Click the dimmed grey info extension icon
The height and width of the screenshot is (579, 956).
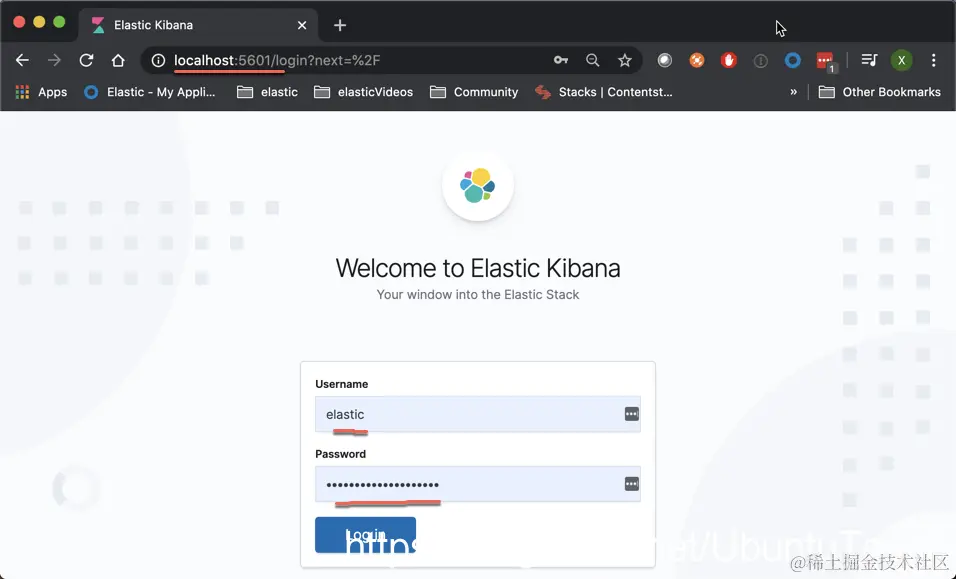[760, 60]
